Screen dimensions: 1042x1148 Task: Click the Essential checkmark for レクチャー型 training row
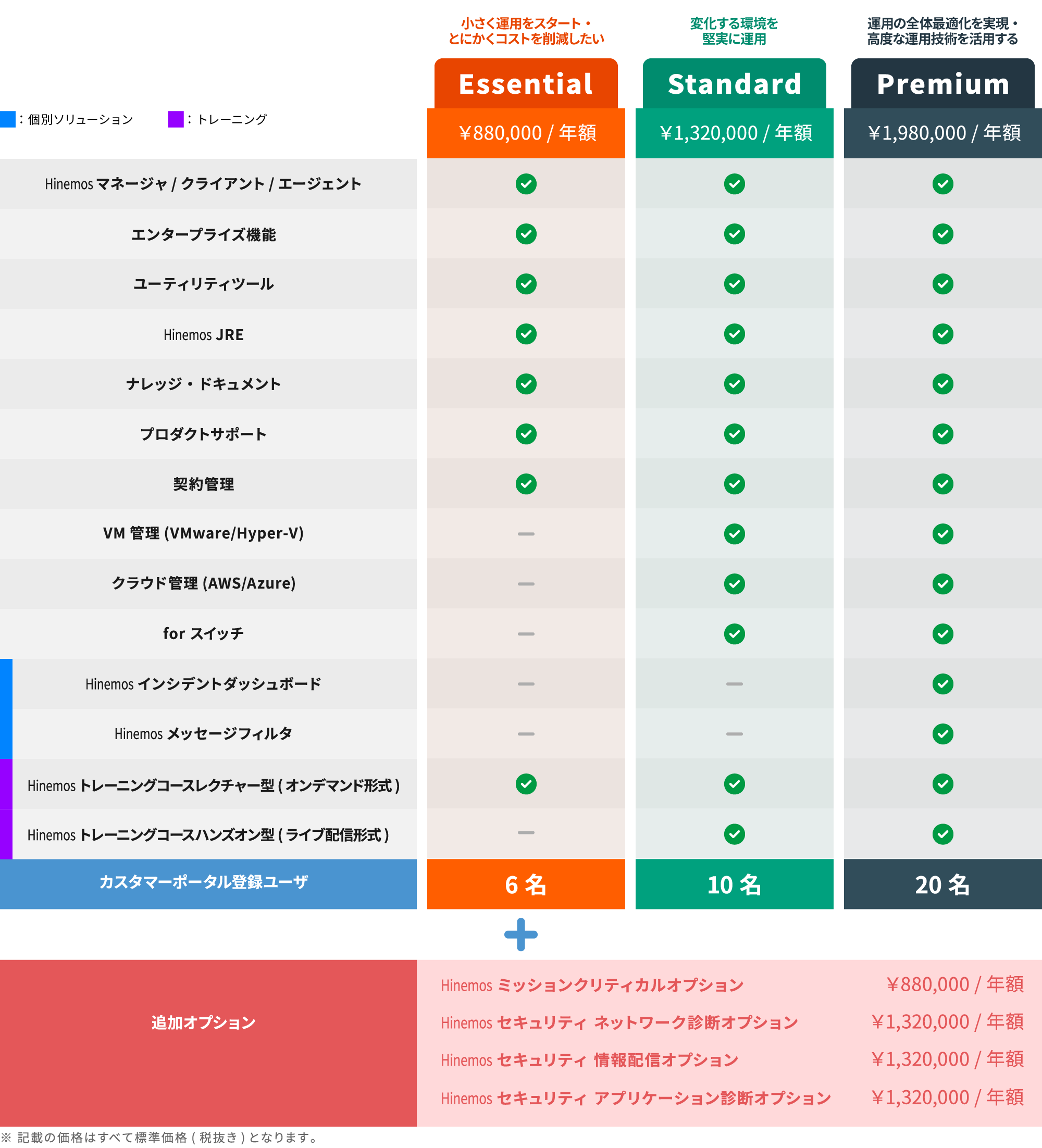526,784
